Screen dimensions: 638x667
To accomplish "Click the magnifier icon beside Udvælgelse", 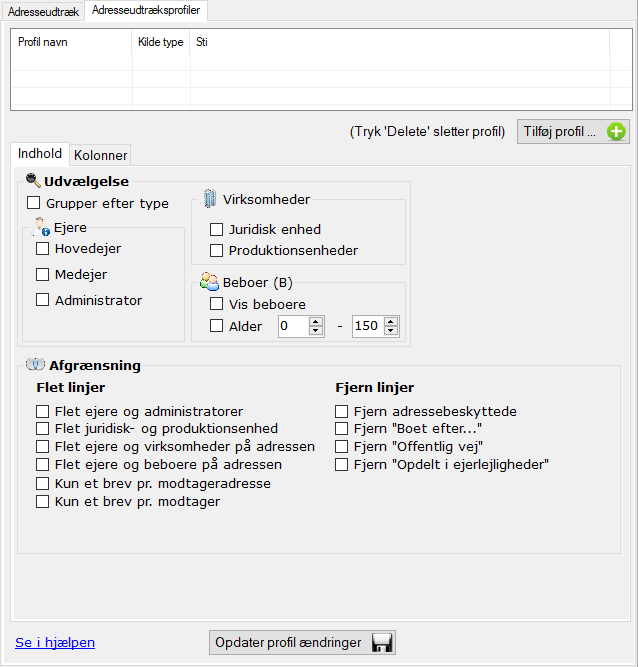I will 33,180.
